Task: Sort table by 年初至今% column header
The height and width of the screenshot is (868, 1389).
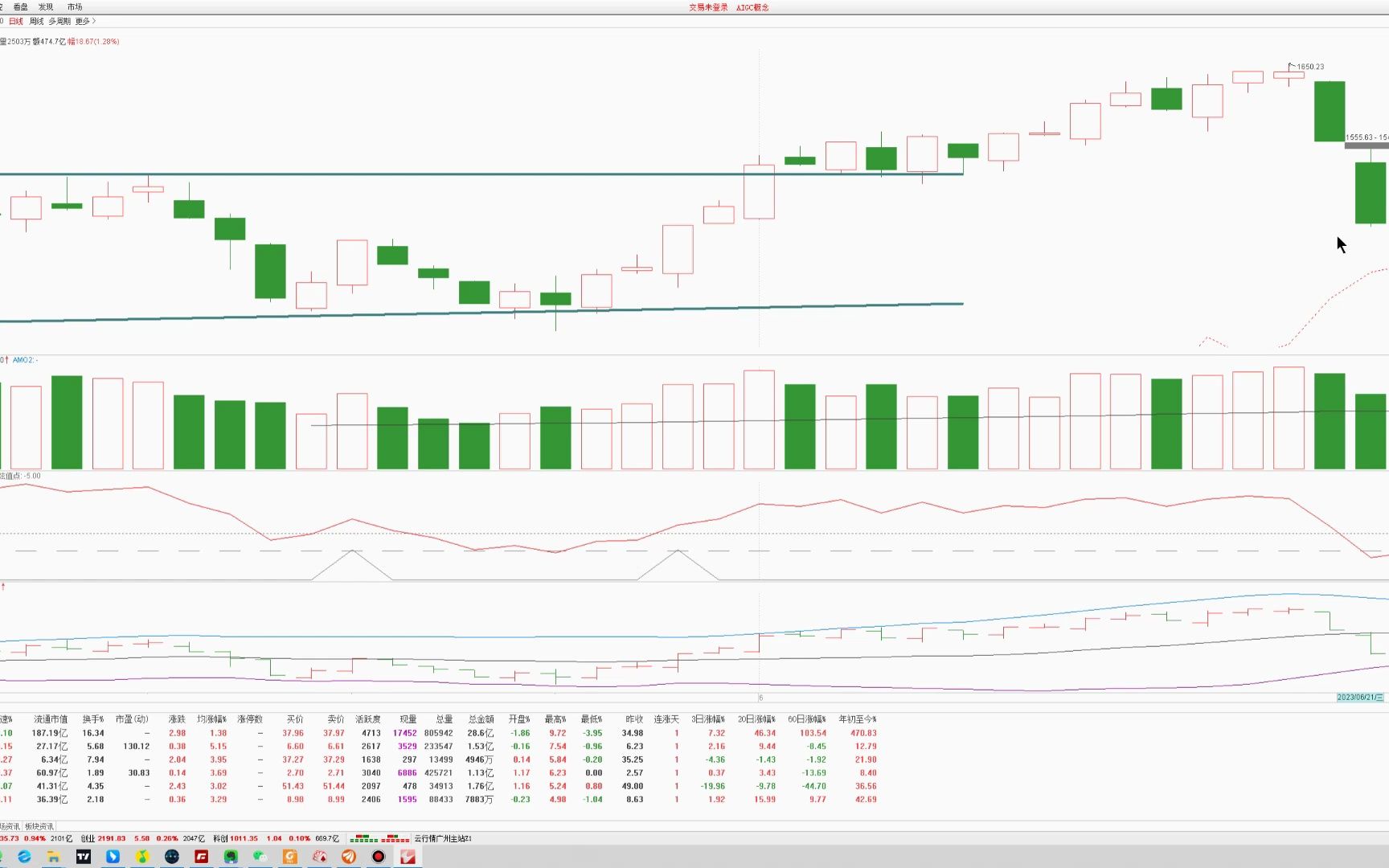Action: (x=858, y=719)
